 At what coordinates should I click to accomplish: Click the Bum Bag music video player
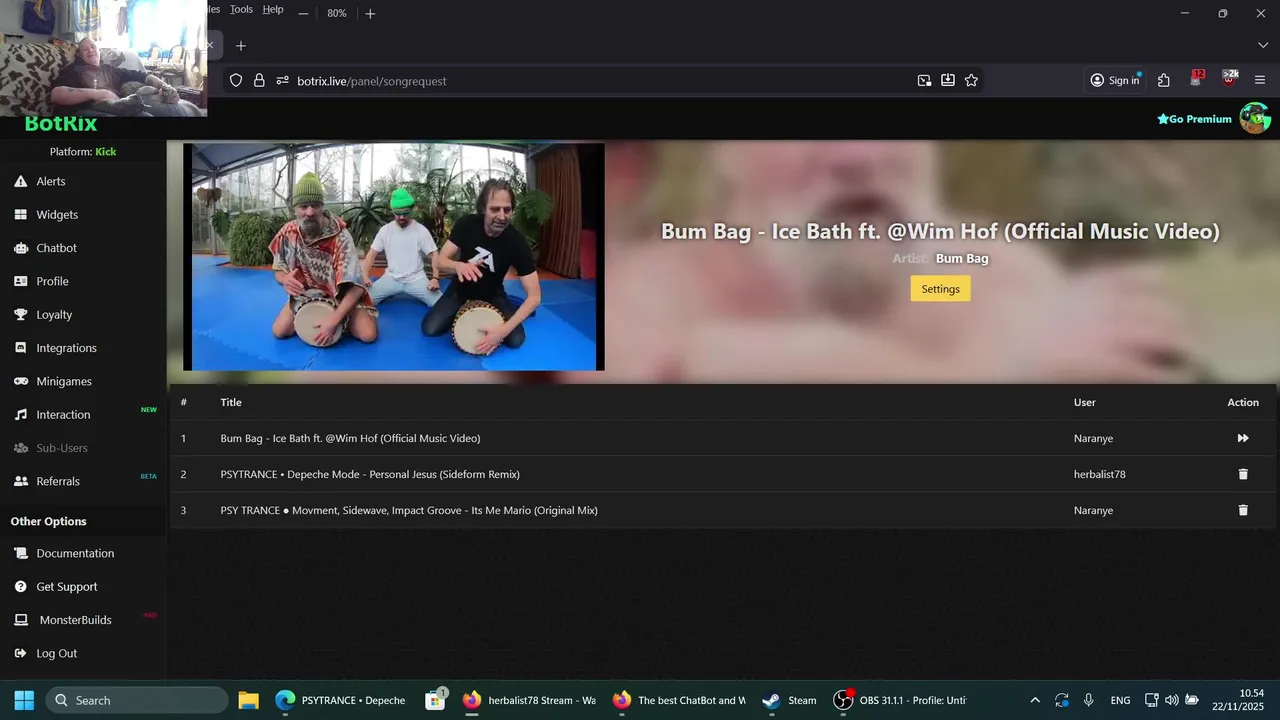(x=394, y=257)
